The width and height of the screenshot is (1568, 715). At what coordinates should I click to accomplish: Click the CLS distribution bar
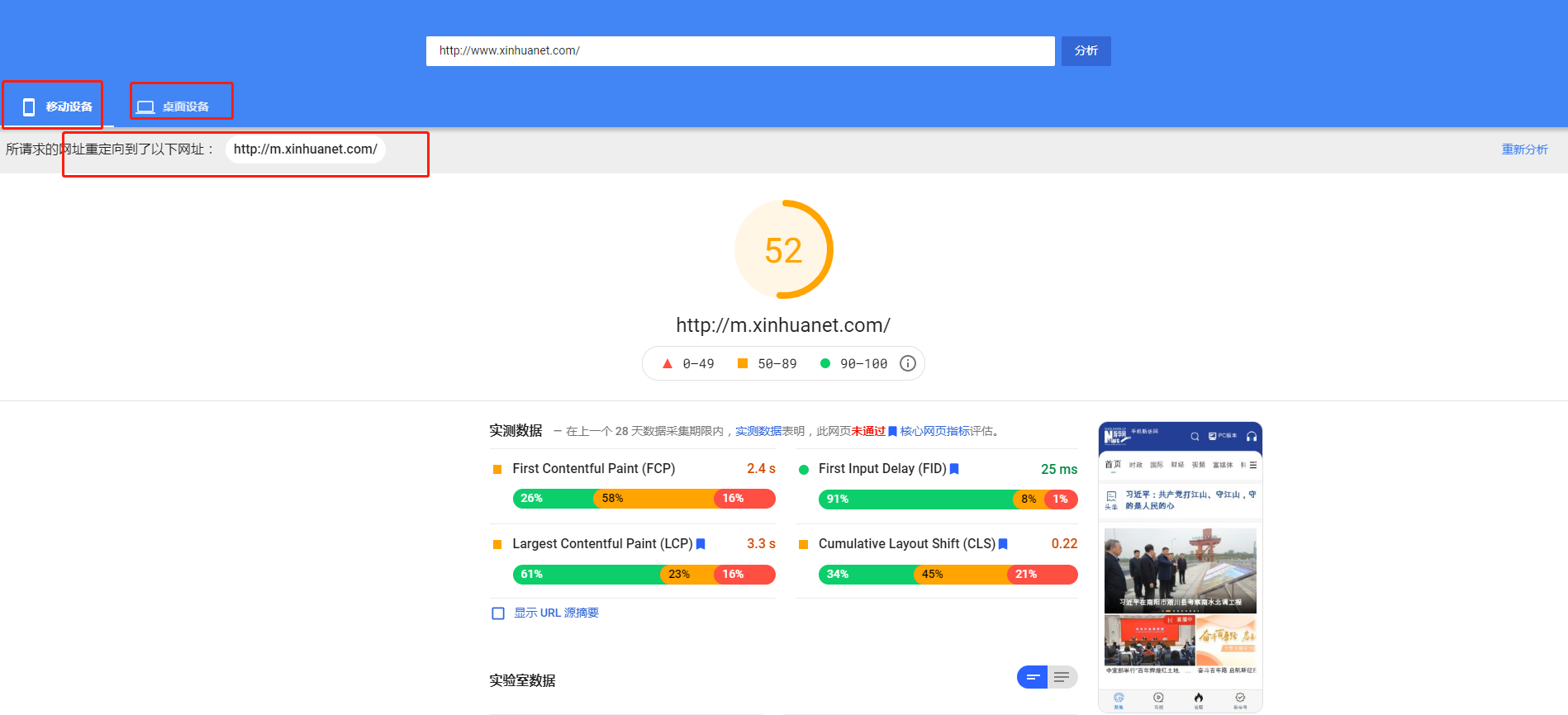[x=948, y=575]
